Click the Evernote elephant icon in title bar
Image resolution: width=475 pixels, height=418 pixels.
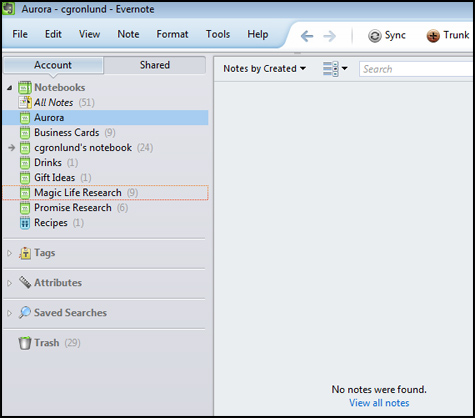pos(8,9)
